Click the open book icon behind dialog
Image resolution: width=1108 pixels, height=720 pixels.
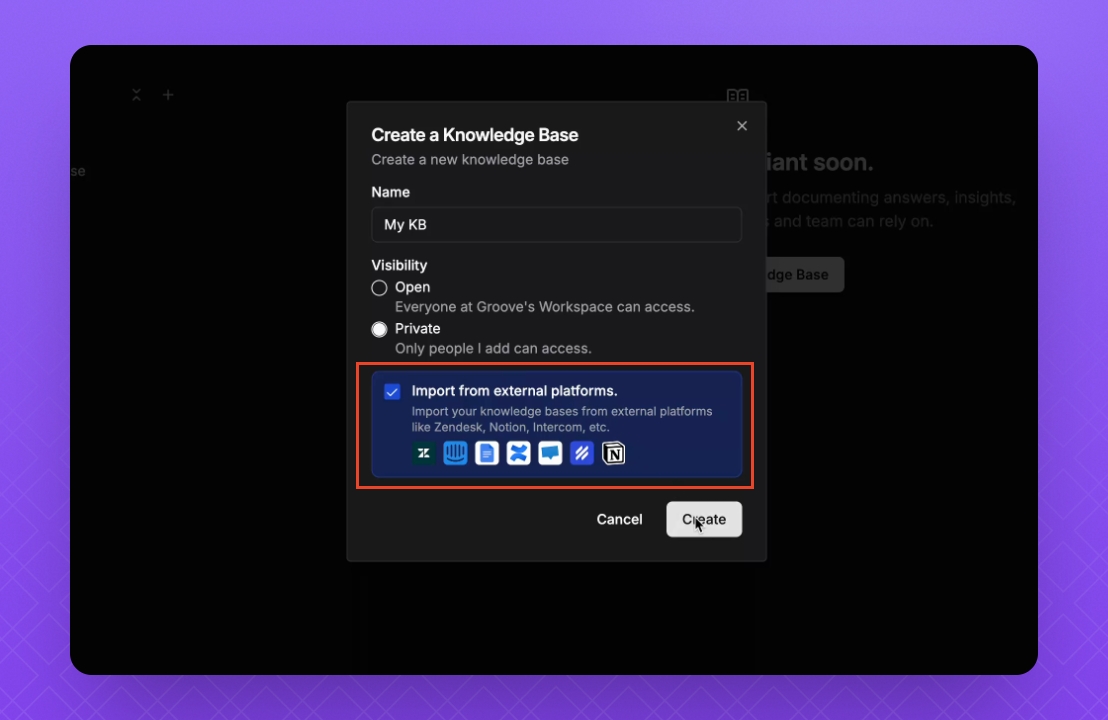[x=737, y=95]
